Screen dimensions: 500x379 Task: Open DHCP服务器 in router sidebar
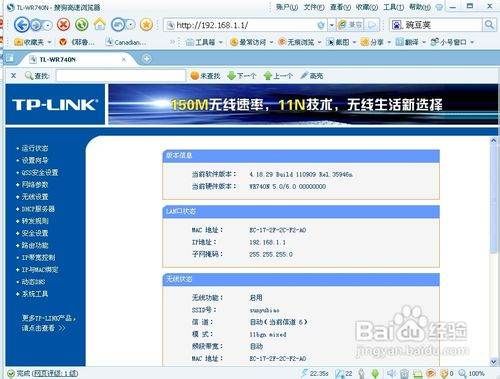click(38, 209)
